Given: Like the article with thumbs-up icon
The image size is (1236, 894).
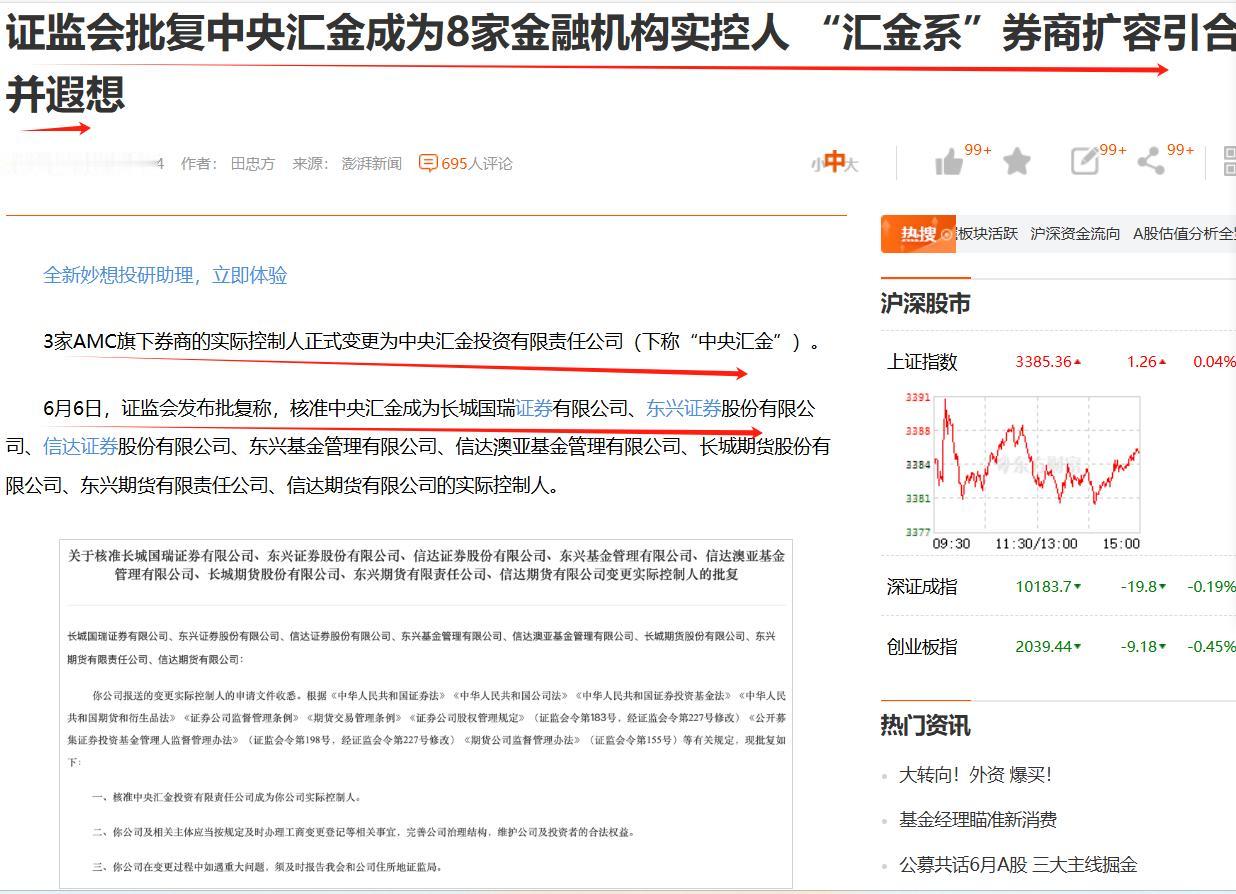Looking at the screenshot, I should [949, 162].
